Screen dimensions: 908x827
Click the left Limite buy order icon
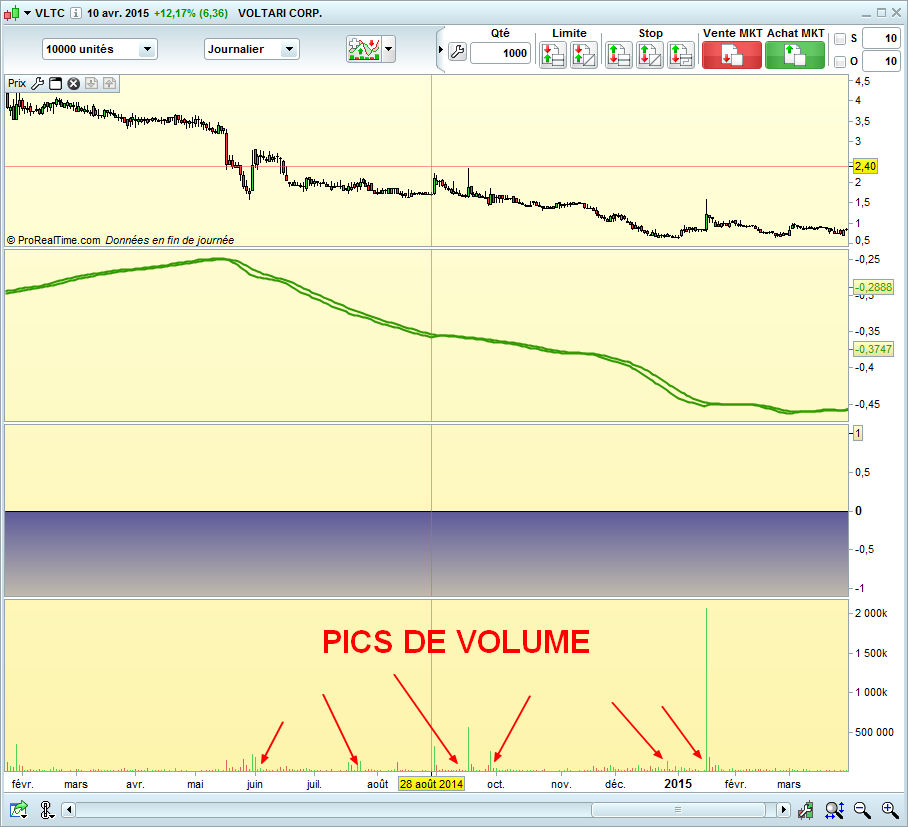[x=552, y=55]
